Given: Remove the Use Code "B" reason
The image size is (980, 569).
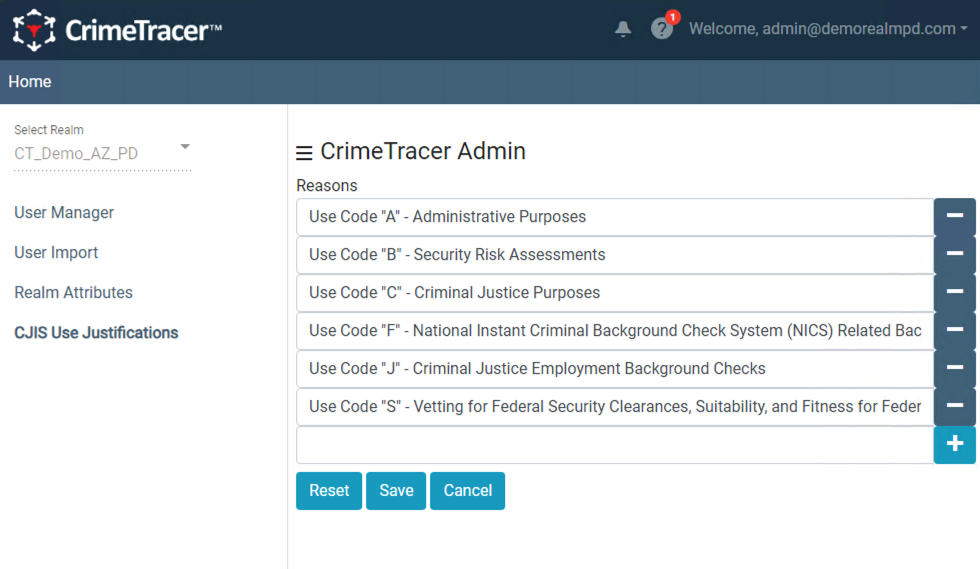Looking at the screenshot, I should pos(954,254).
